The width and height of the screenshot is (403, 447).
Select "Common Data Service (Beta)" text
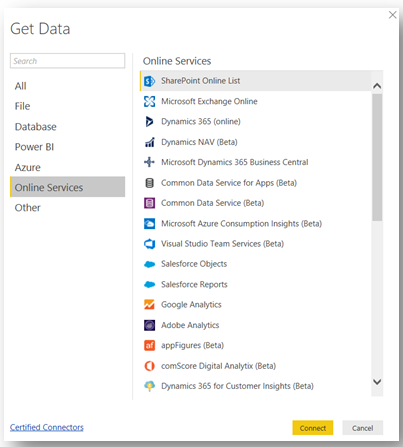(x=213, y=203)
